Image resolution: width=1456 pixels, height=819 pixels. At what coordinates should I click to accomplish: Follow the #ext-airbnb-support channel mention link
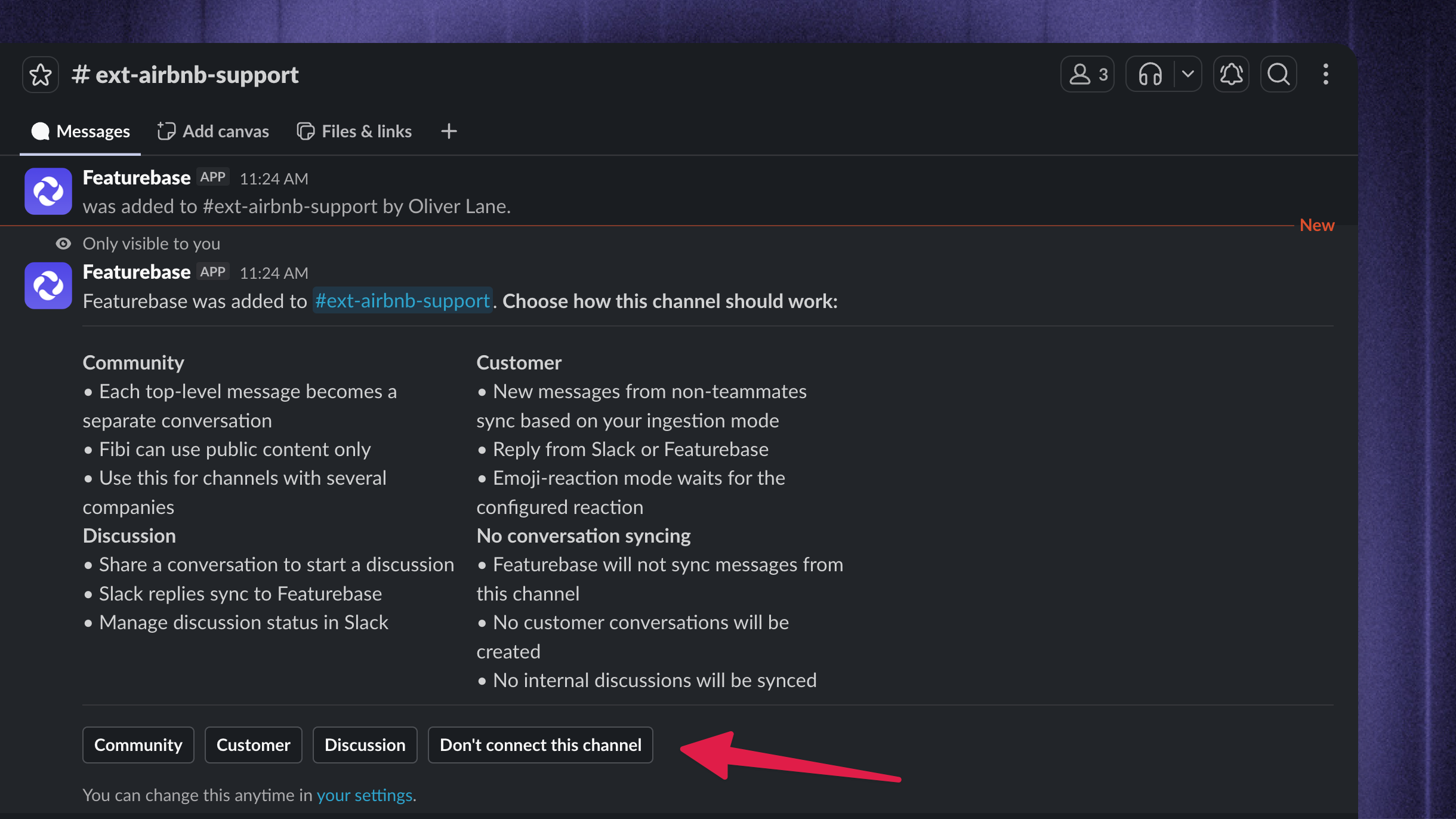coord(402,301)
